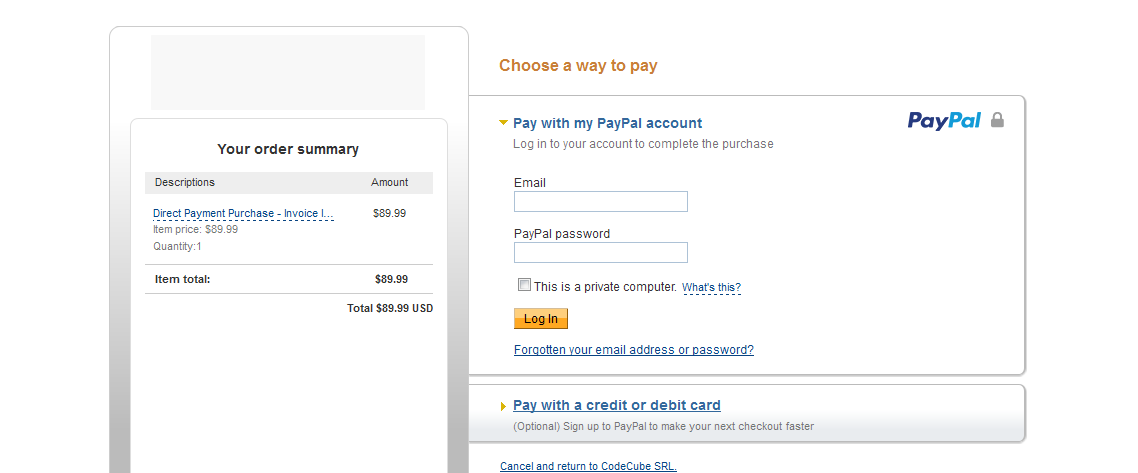Click the padlock security icon
1138x473 pixels.
pyautogui.click(x=997, y=120)
